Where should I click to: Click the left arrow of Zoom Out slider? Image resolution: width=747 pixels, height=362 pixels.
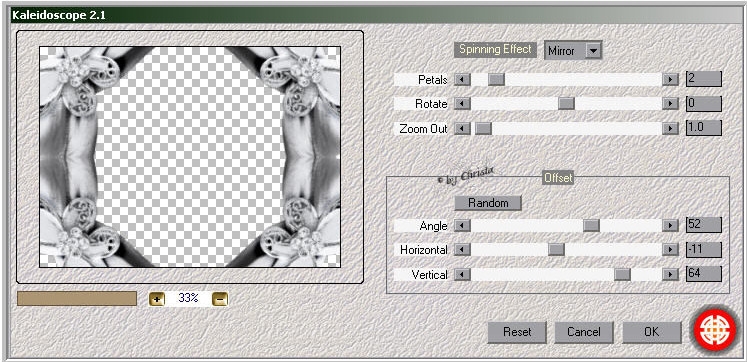tap(462, 128)
